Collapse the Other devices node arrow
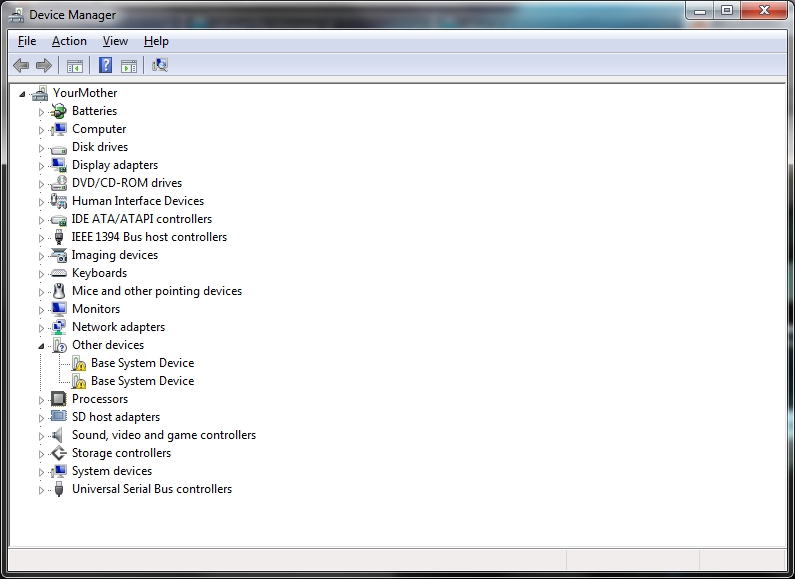The image size is (795, 579). tap(41, 346)
